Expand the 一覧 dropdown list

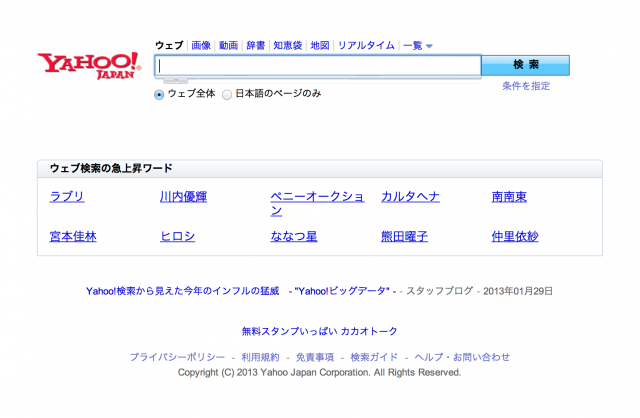pos(418,46)
